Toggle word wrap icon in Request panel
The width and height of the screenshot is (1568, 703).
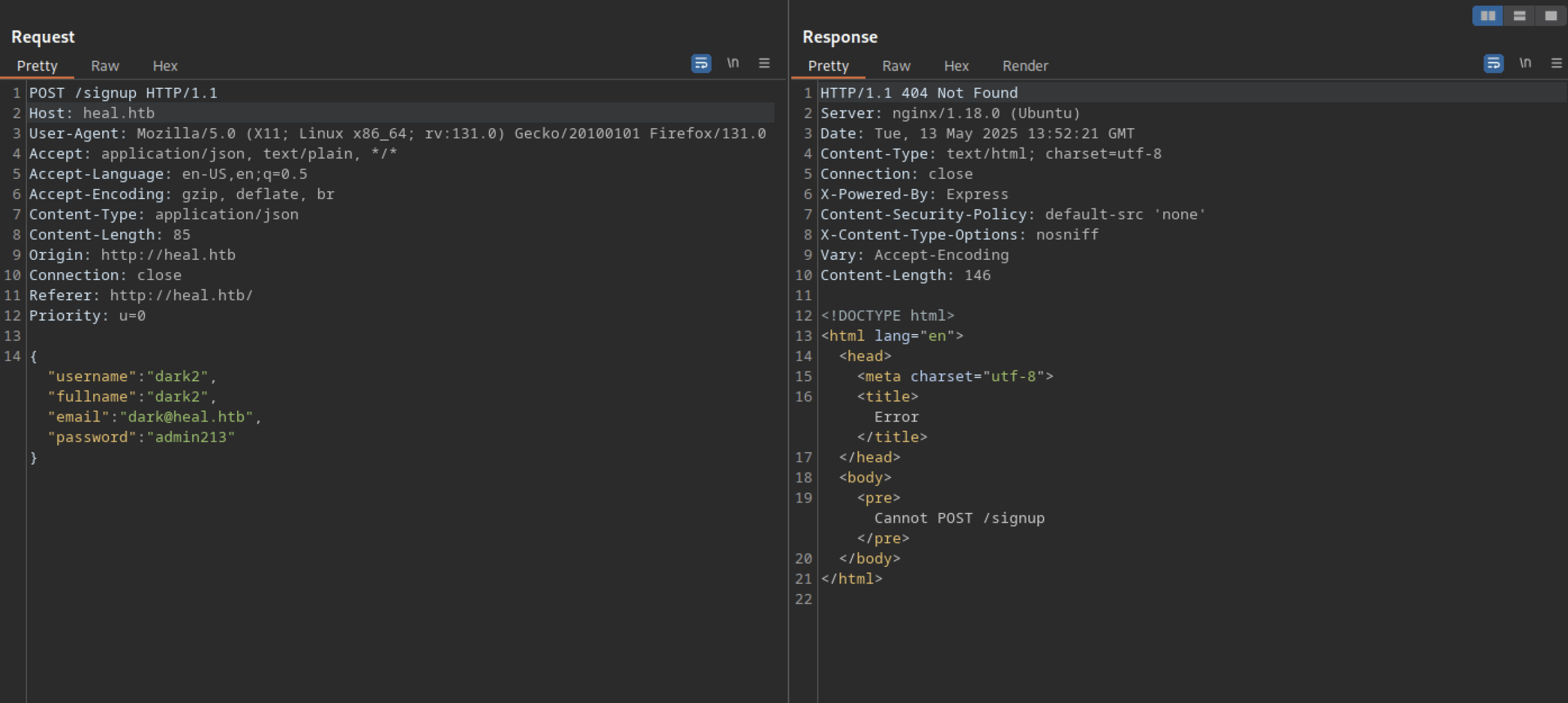pos(701,63)
